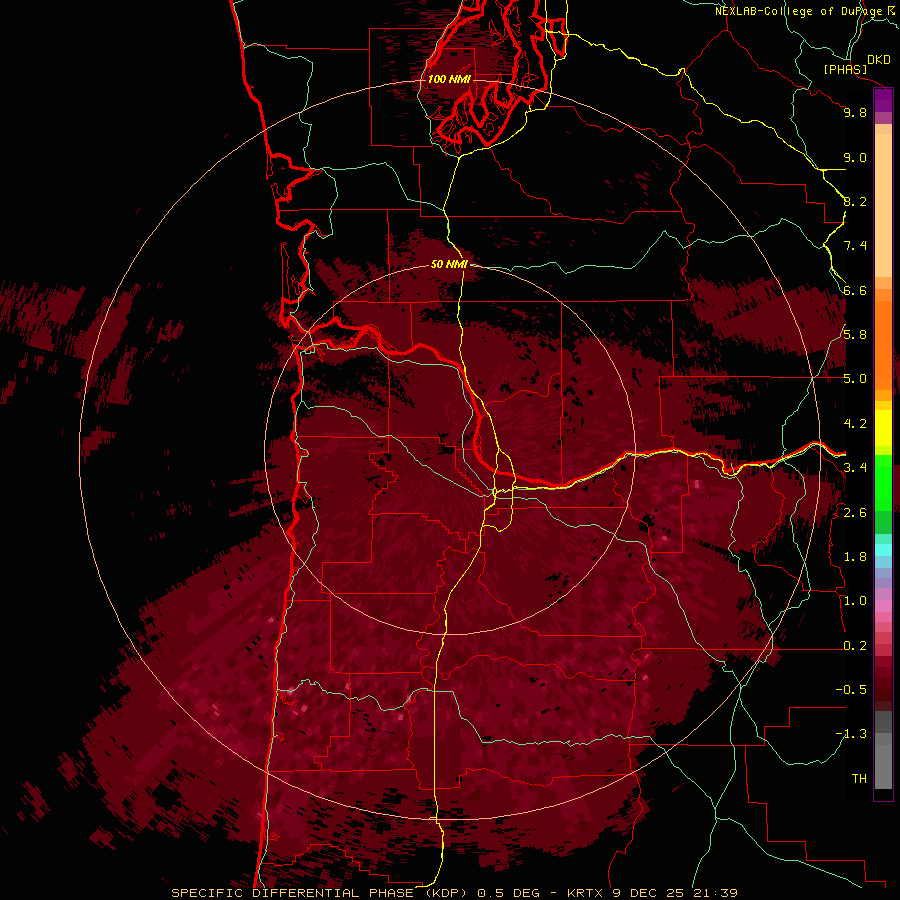Click the yellow colorbar segment
The image size is (900, 900).
point(883,428)
